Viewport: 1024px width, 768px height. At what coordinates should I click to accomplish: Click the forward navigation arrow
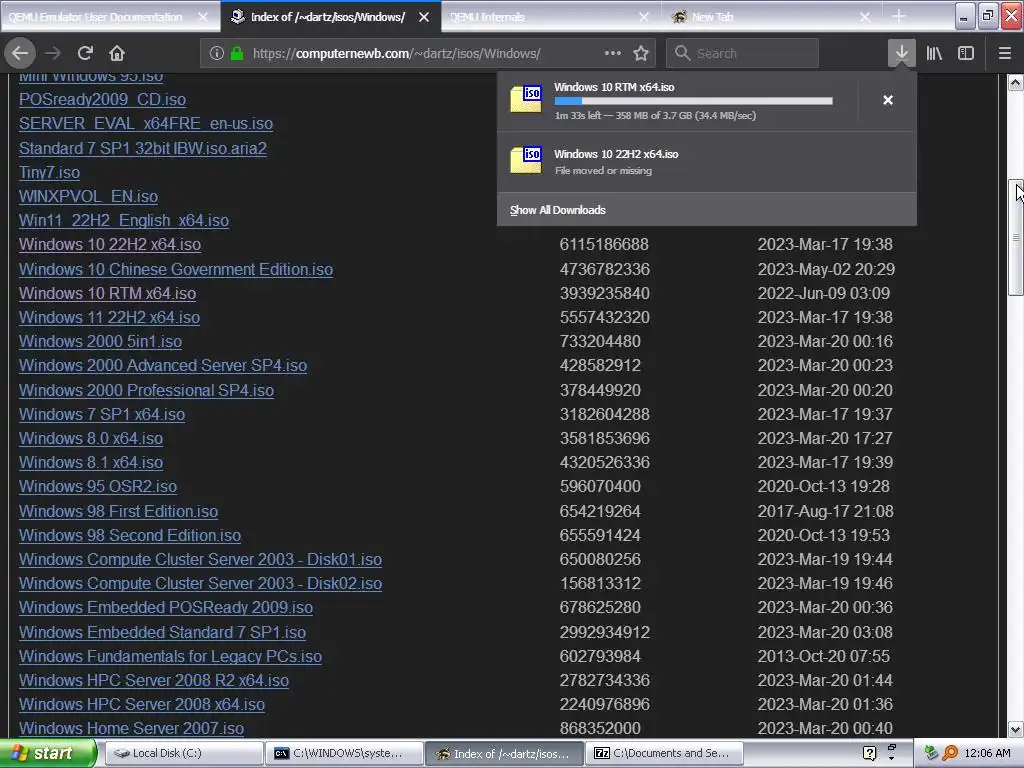click(53, 53)
